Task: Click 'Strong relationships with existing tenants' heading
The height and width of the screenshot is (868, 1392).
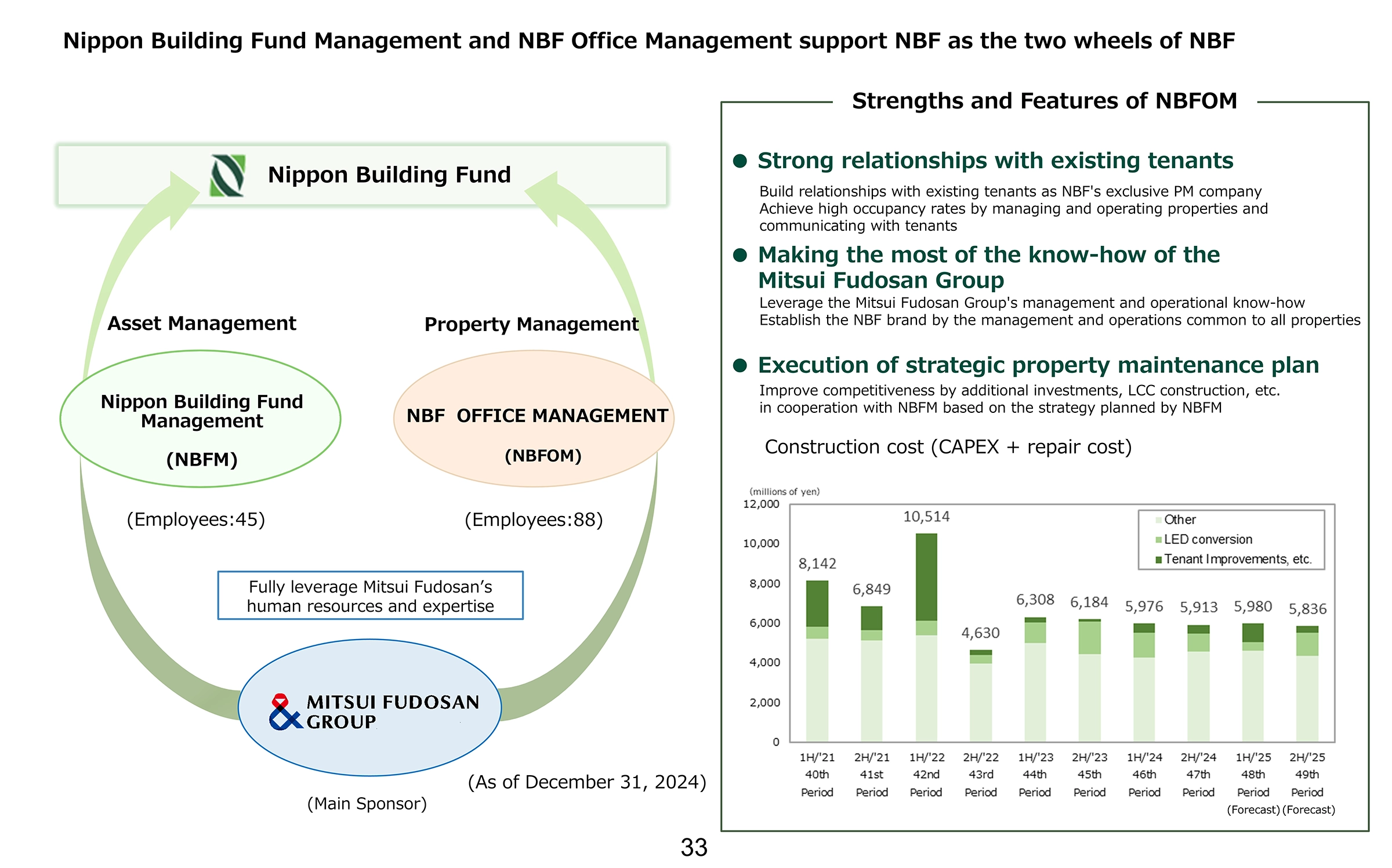Action: (x=995, y=161)
